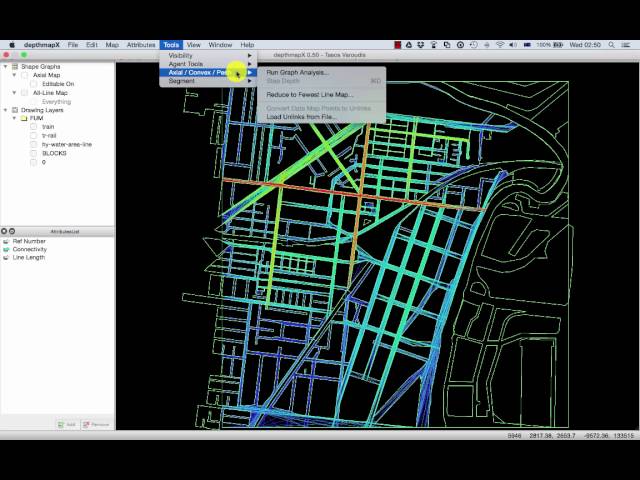Close the Attributes List panel icon

tap(4, 231)
